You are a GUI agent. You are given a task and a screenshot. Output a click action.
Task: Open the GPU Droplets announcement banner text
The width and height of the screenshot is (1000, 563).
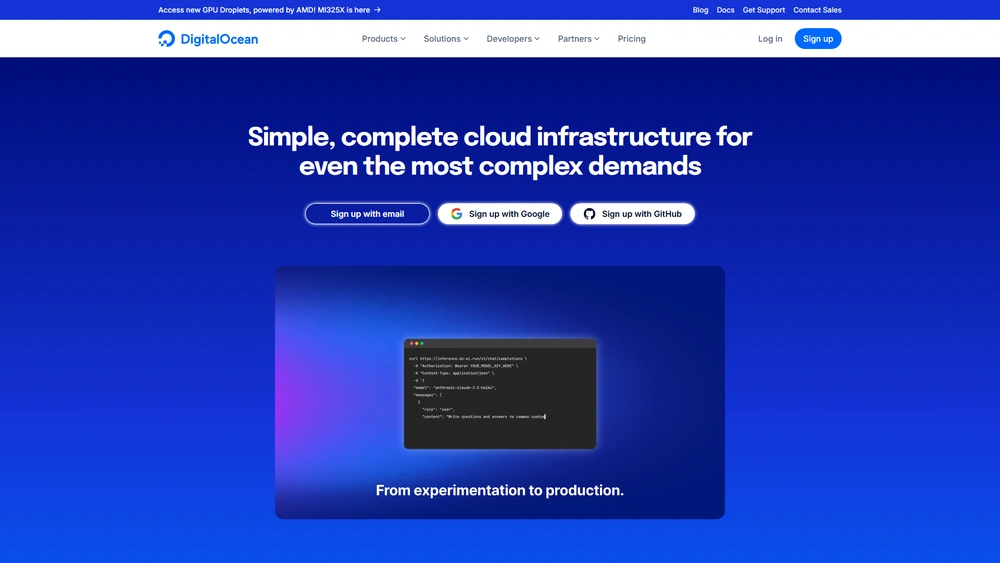tap(264, 10)
